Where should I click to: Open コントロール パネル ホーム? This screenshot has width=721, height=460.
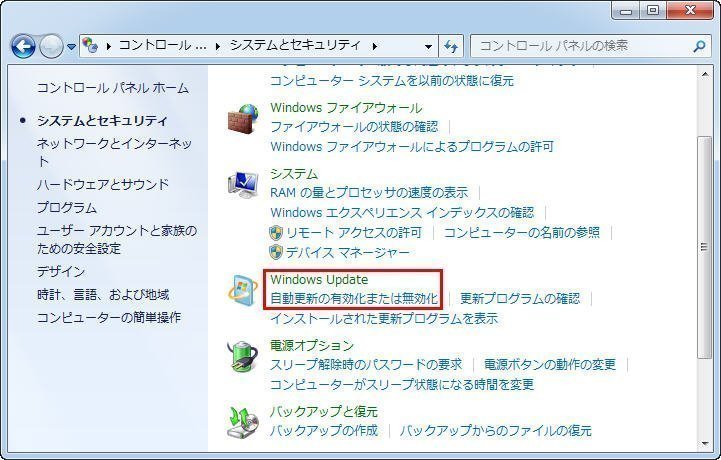113,88
